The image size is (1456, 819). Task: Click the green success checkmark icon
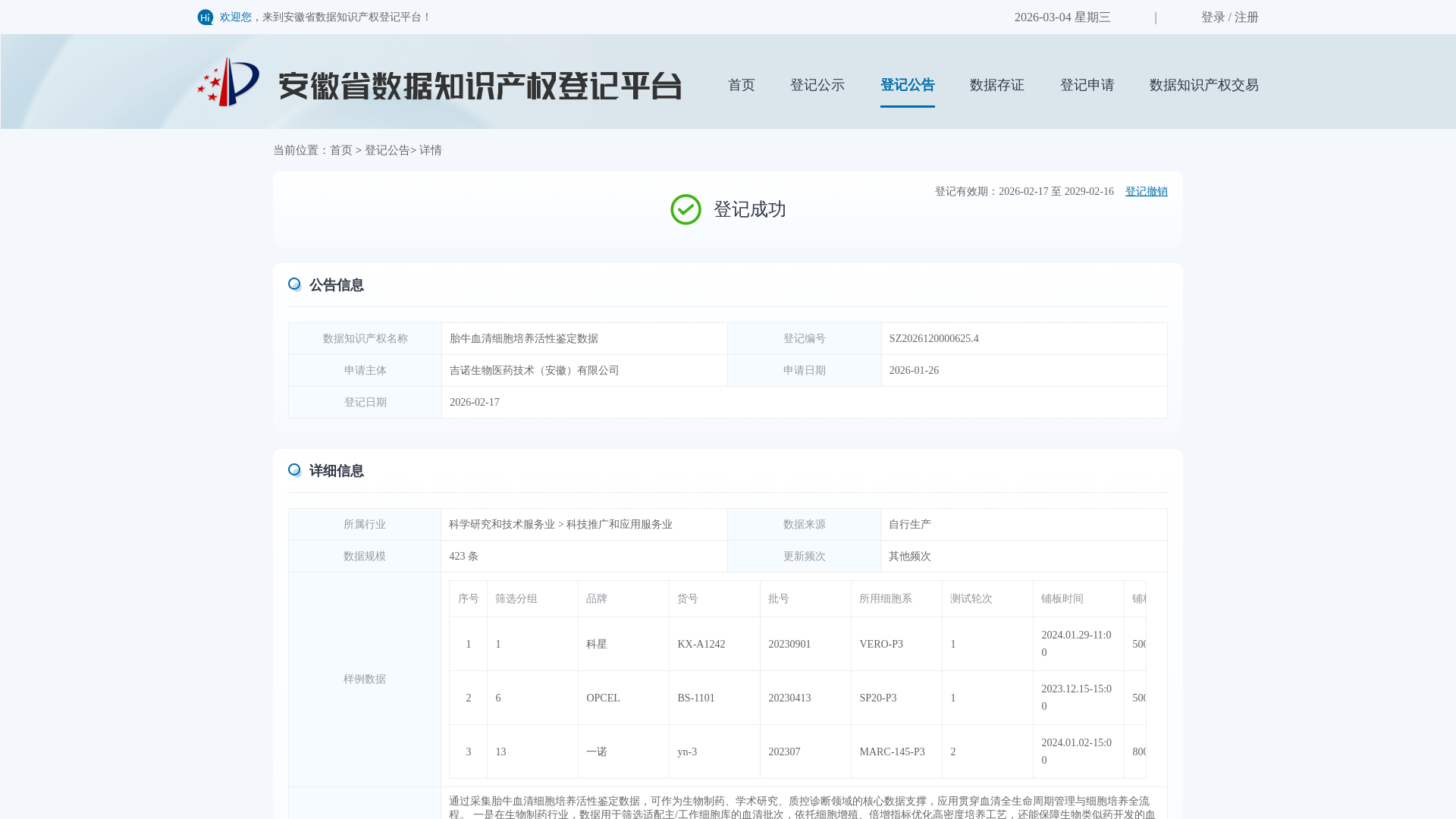686,209
